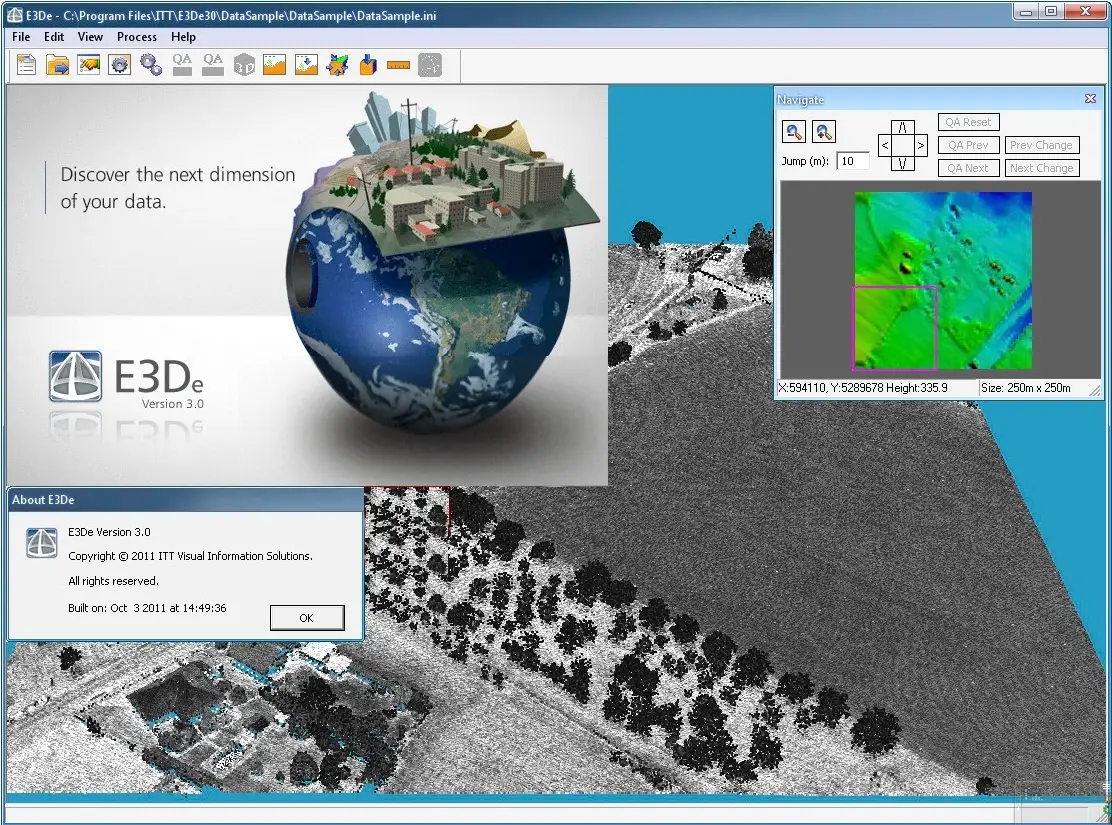Zoom in with the Navigate magnifier plus icon
This screenshot has height=825, width=1112.
(x=823, y=131)
